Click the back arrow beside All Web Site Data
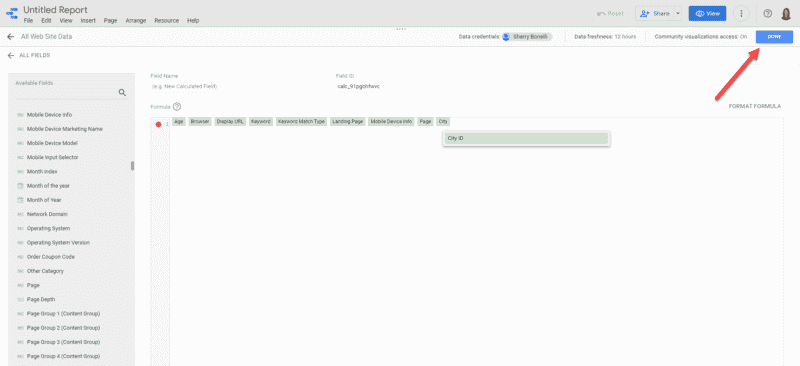This screenshot has width=800, height=366. pos(10,37)
